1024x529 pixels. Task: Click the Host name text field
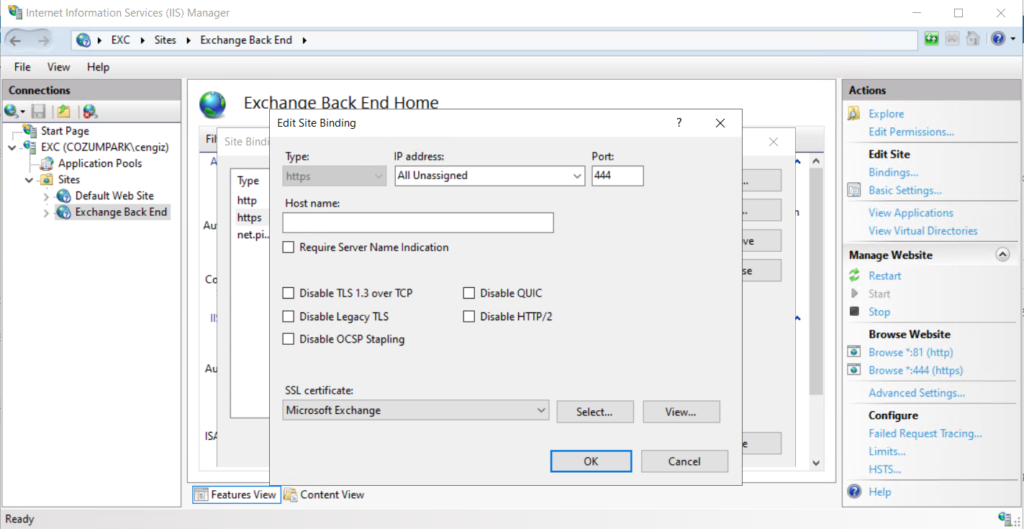[x=418, y=223]
